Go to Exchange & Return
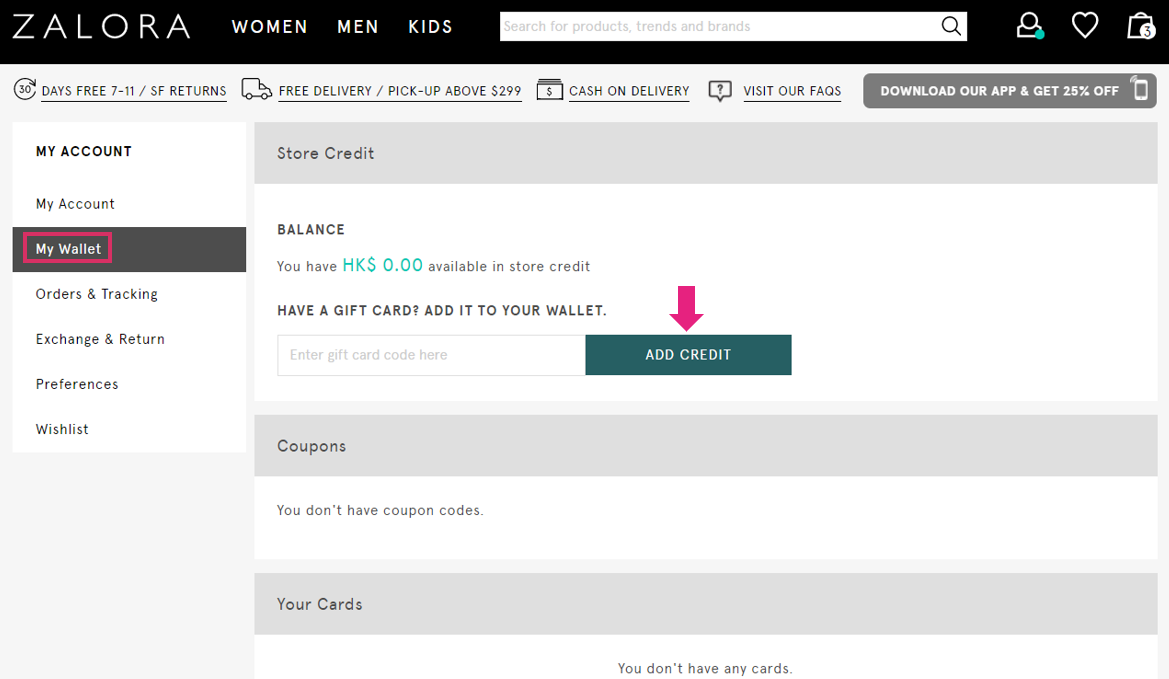Screen dimensions: 1169x679 100,338
